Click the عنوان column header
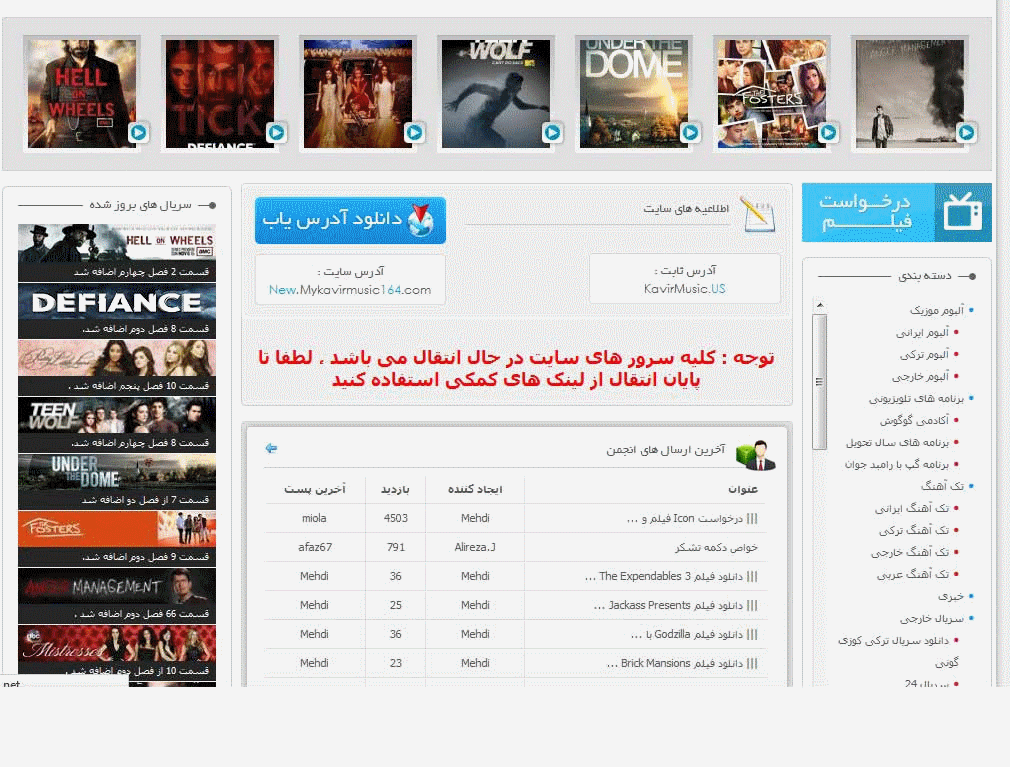1010x767 pixels. point(743,489)
